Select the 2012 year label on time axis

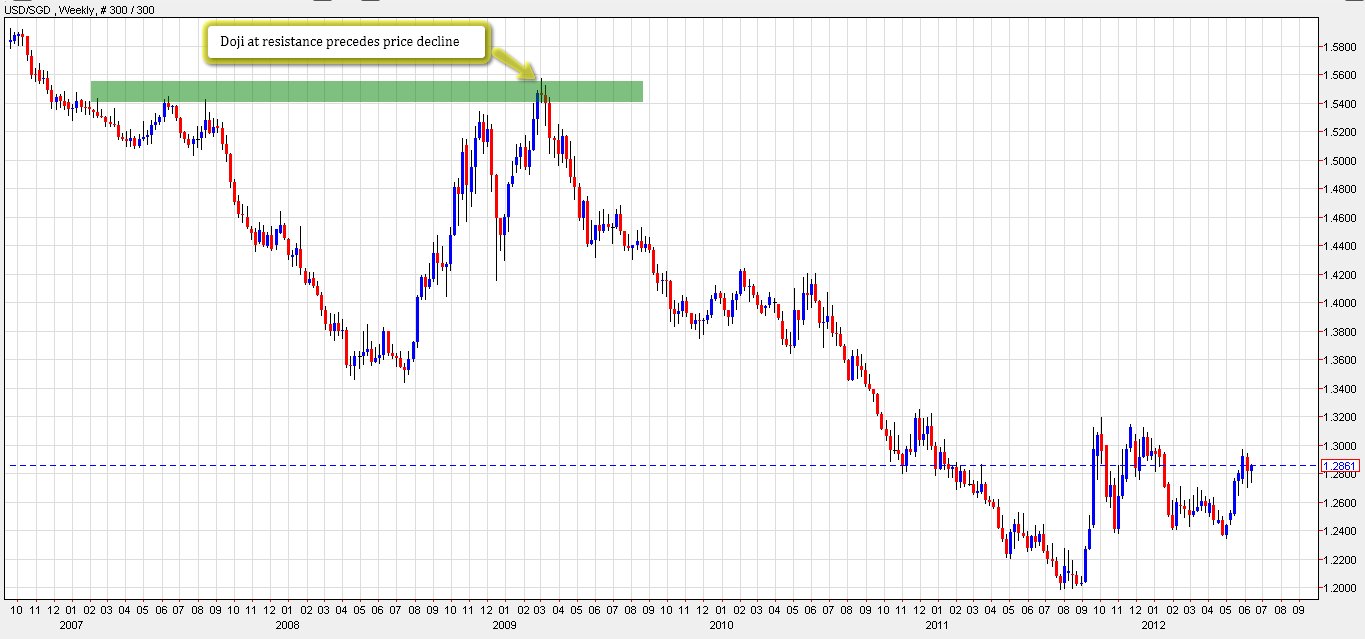pos(1152,623)
